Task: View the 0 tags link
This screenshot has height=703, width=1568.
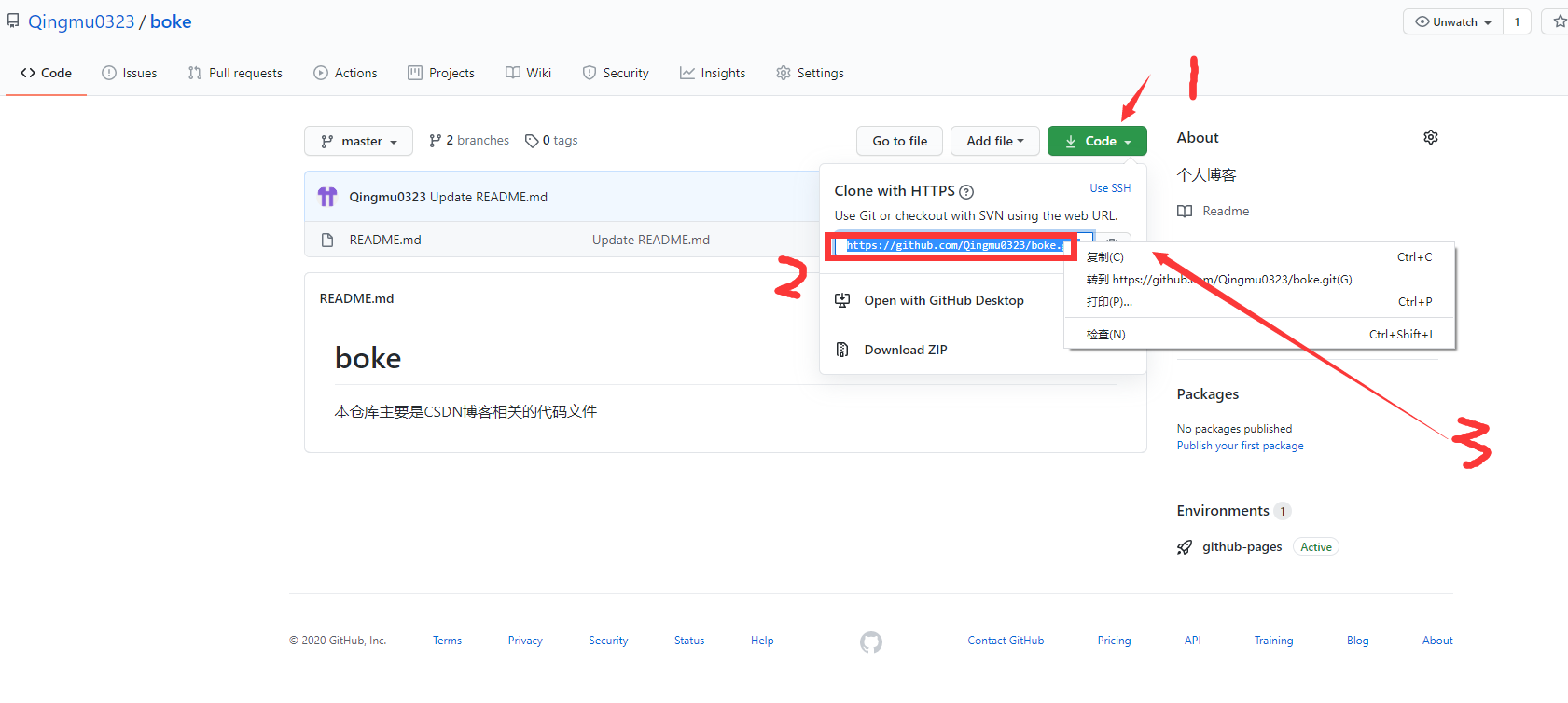Action: tap(551, 140)
